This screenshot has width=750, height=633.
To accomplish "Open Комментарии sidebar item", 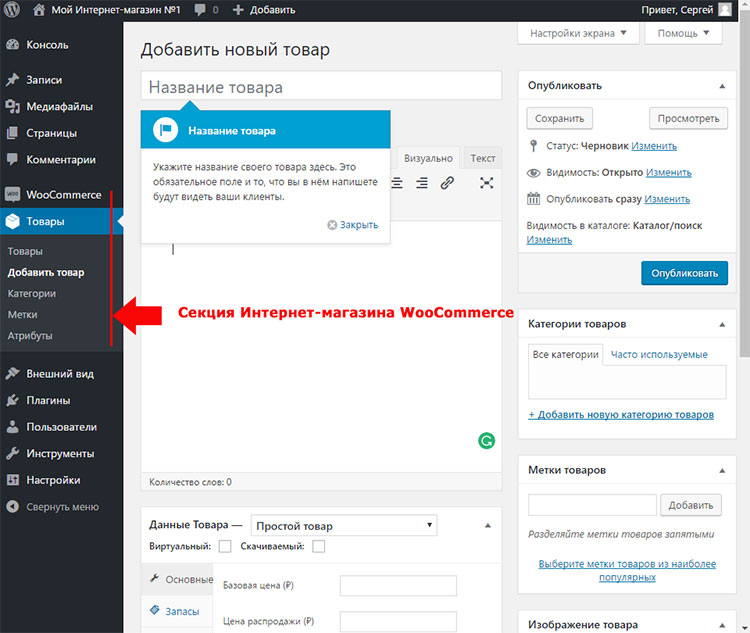I will (x=61, y=160).
